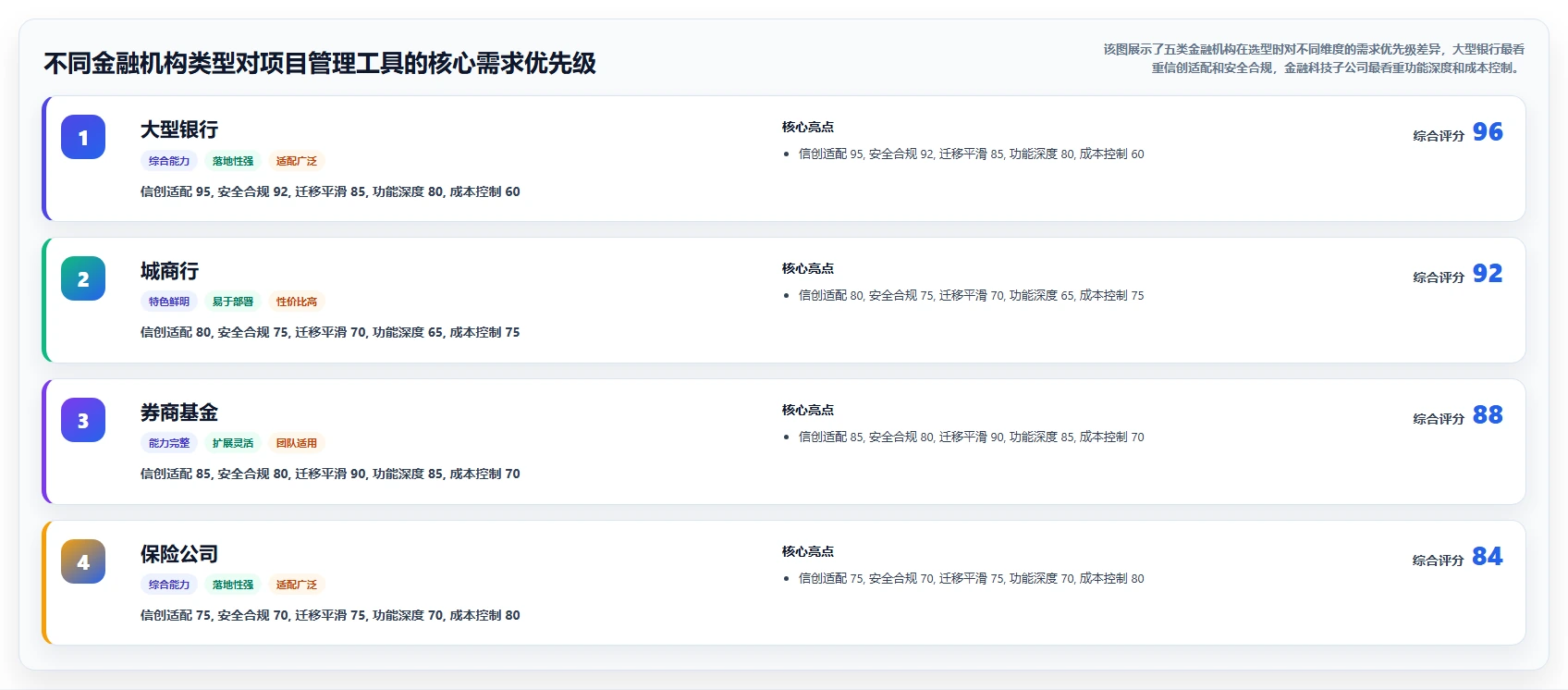Click bullet item starting 信创适配 95
Screen dimensions: 1568x690
pos(971,154)
